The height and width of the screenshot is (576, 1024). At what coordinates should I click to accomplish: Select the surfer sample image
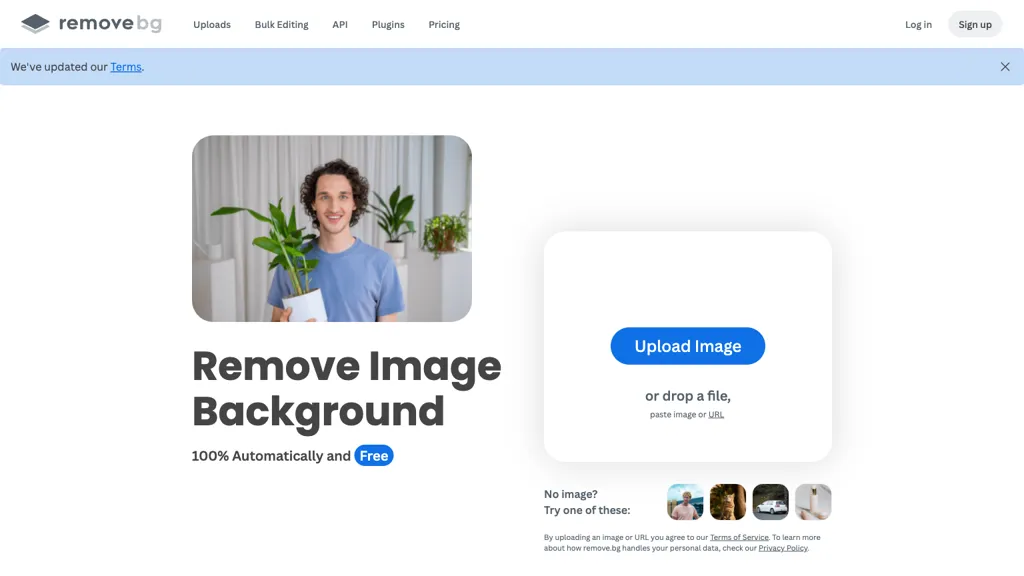tap(685, 501)
